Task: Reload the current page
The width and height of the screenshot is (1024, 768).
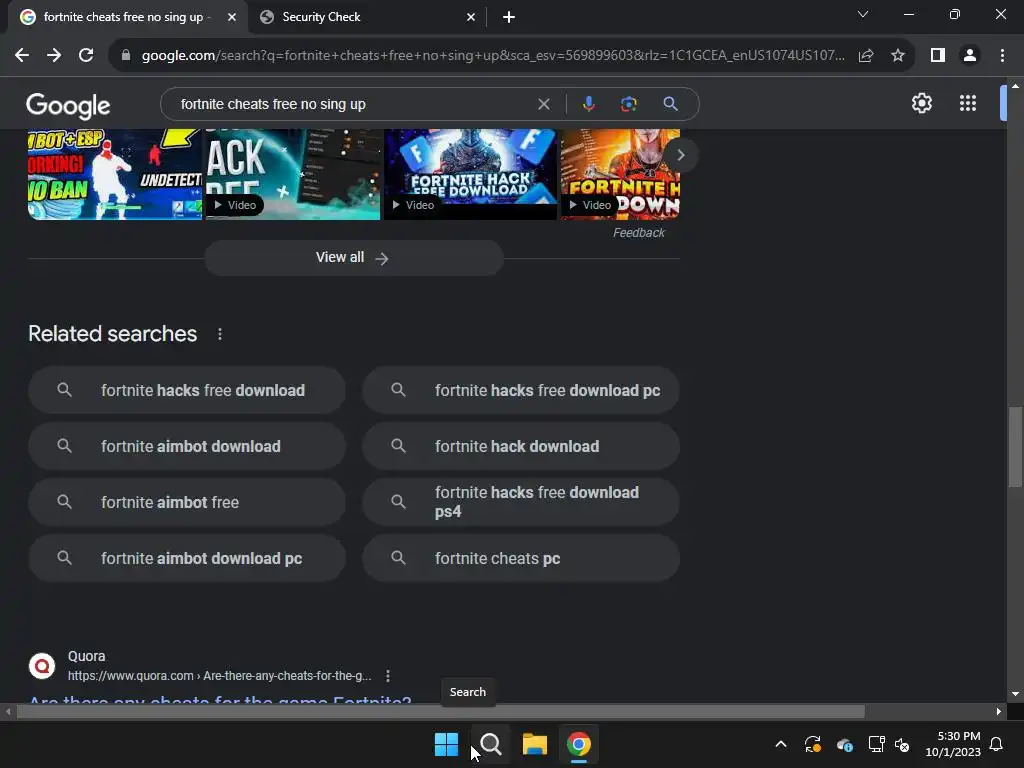Action: [x=86, y=56]
